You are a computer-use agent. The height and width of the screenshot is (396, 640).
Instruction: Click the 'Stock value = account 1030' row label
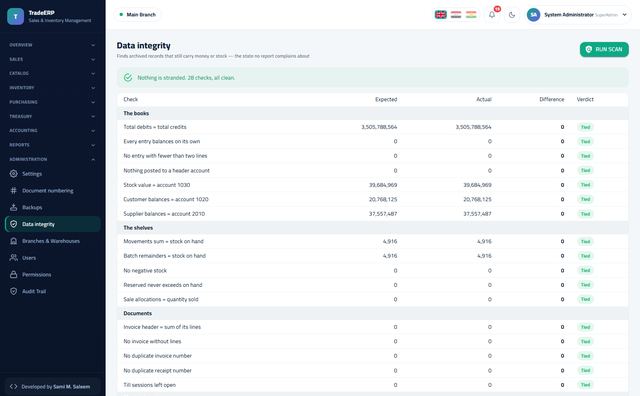[157, 185]
